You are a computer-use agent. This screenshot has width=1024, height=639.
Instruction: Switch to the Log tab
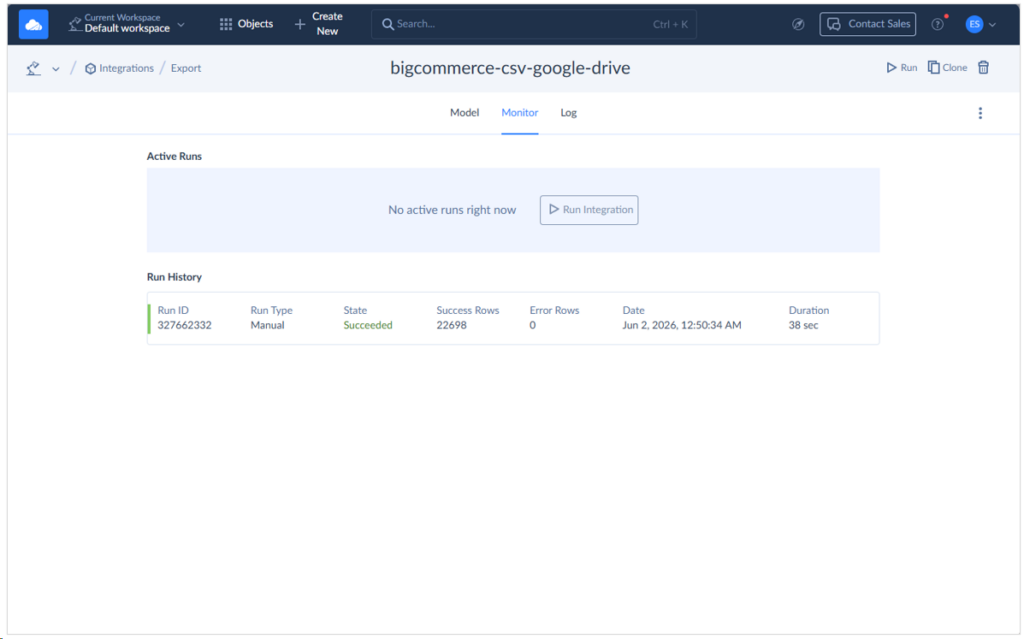(568, 112)
